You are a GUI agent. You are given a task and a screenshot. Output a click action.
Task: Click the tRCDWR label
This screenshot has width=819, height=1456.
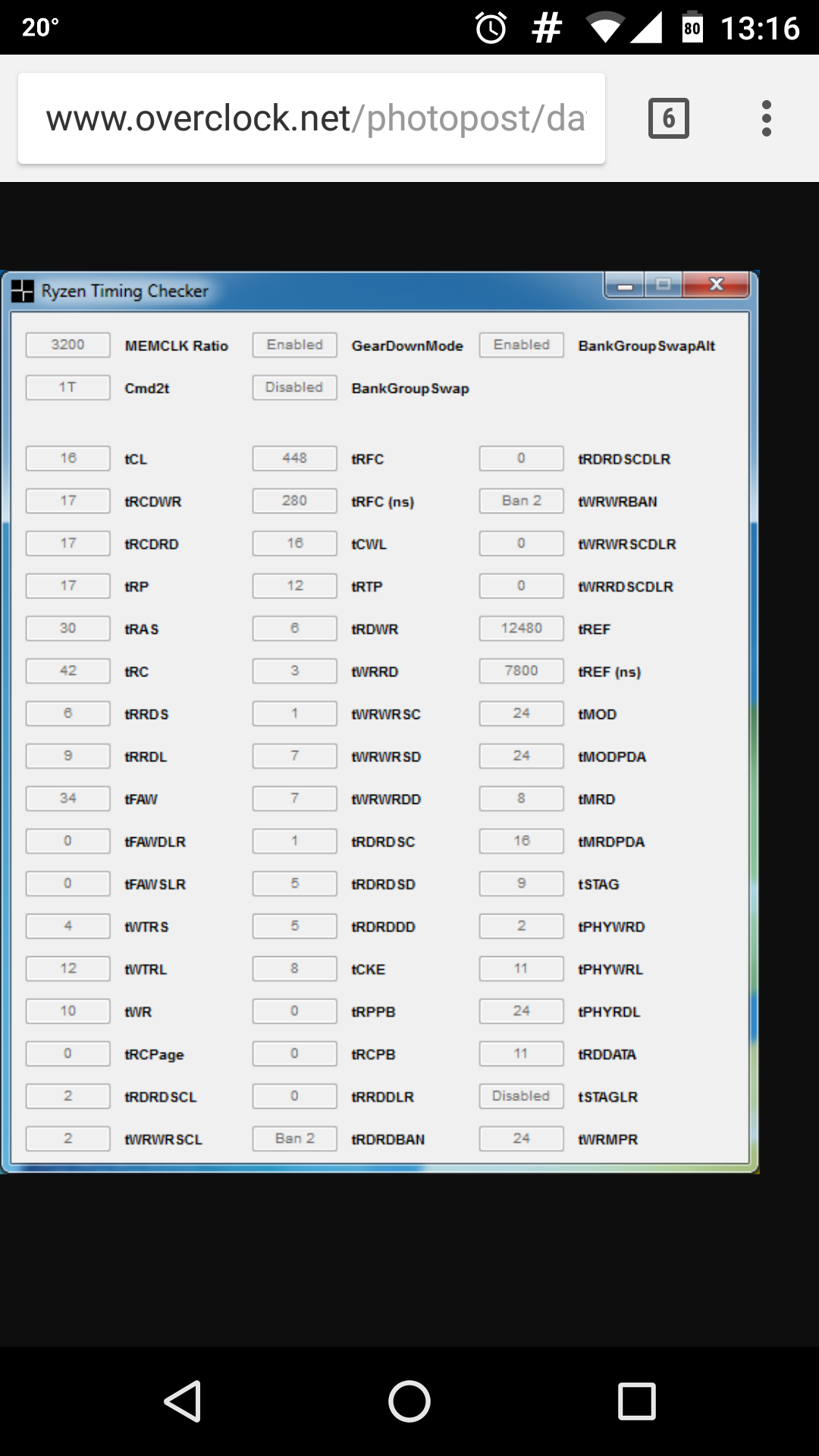(x=153, y=502)
